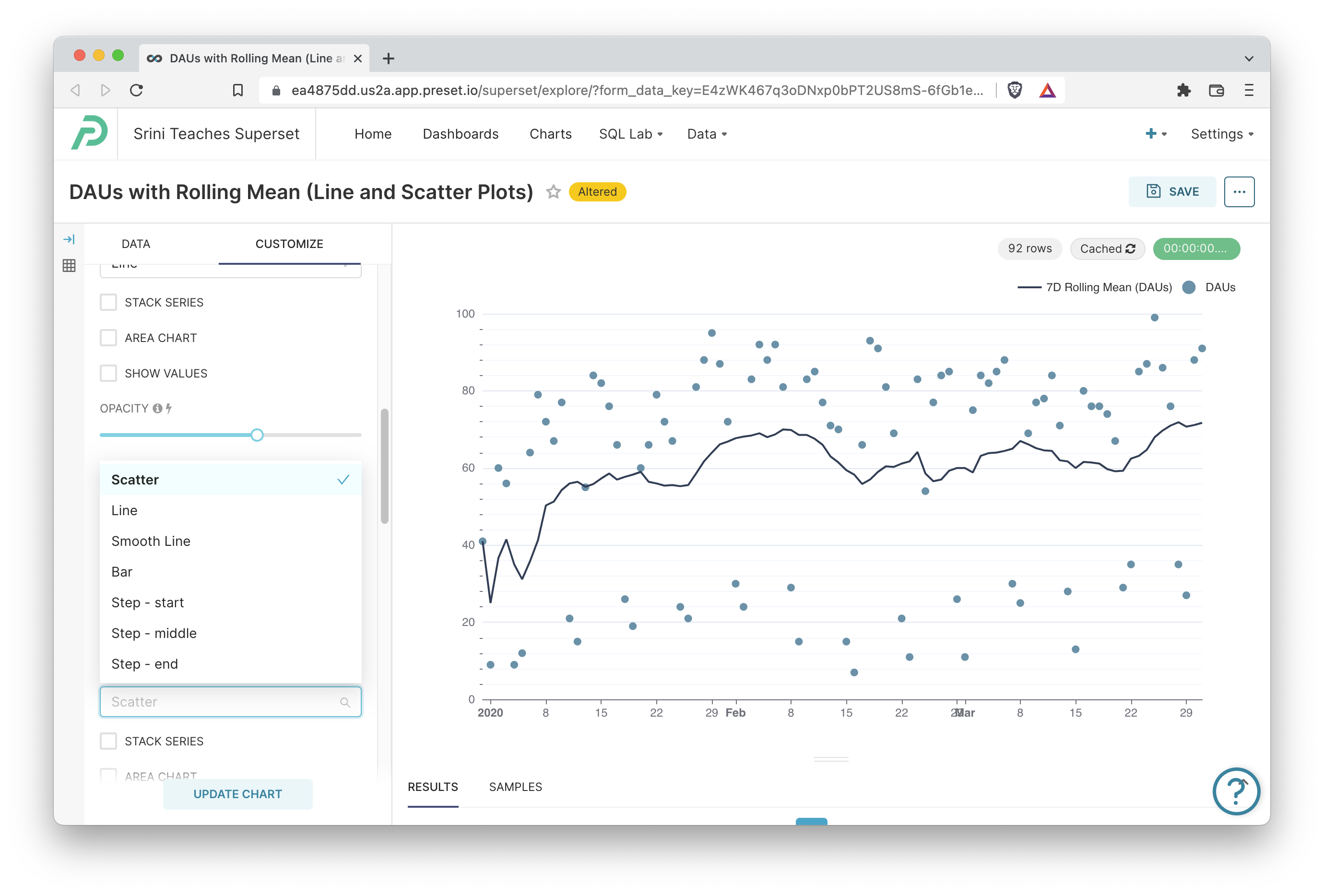This screenshot has width=1324, height=896.
Task: Click the Save button
Action: 1172,192
